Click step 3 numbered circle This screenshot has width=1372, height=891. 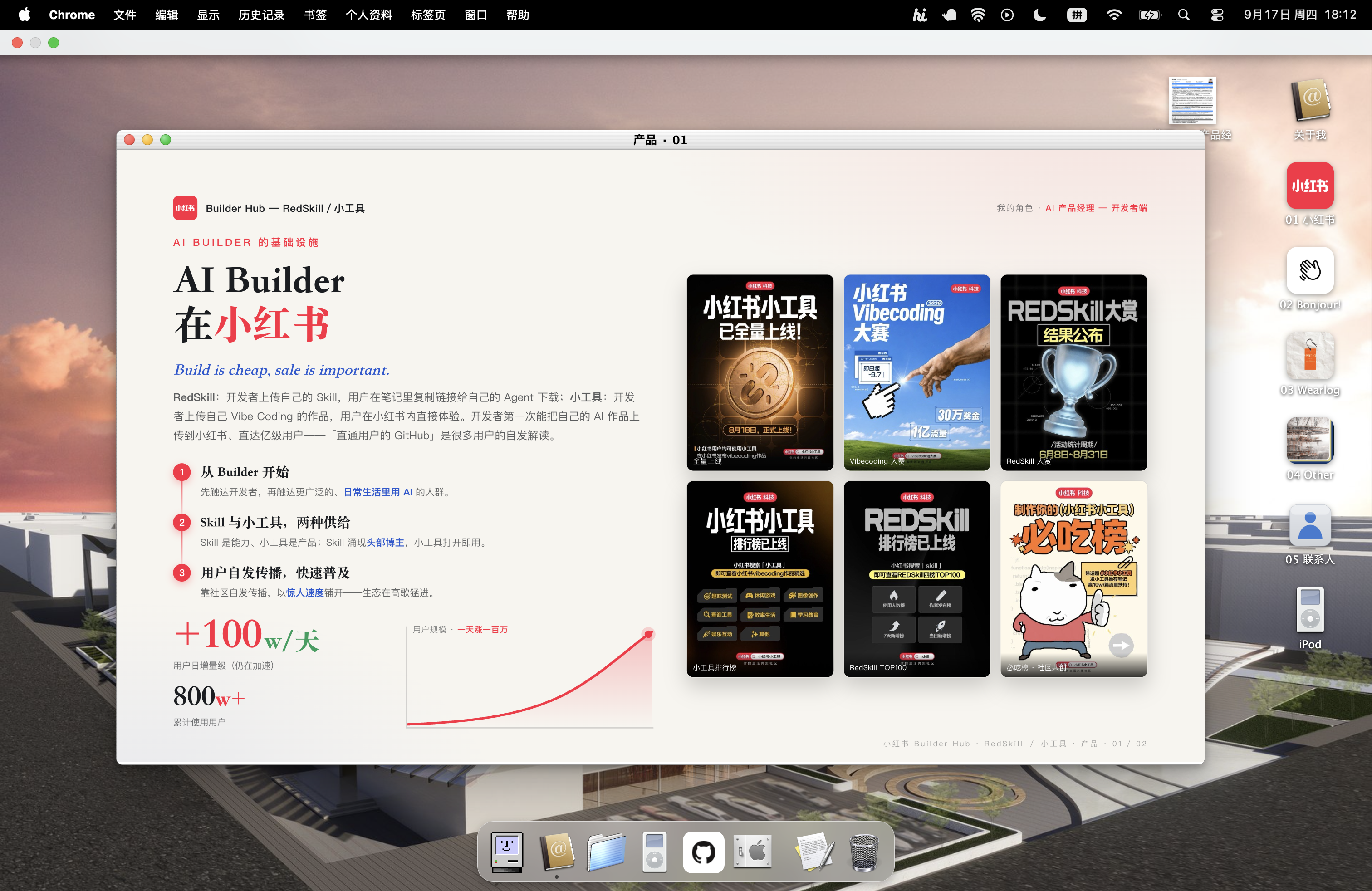pos(181,572)
